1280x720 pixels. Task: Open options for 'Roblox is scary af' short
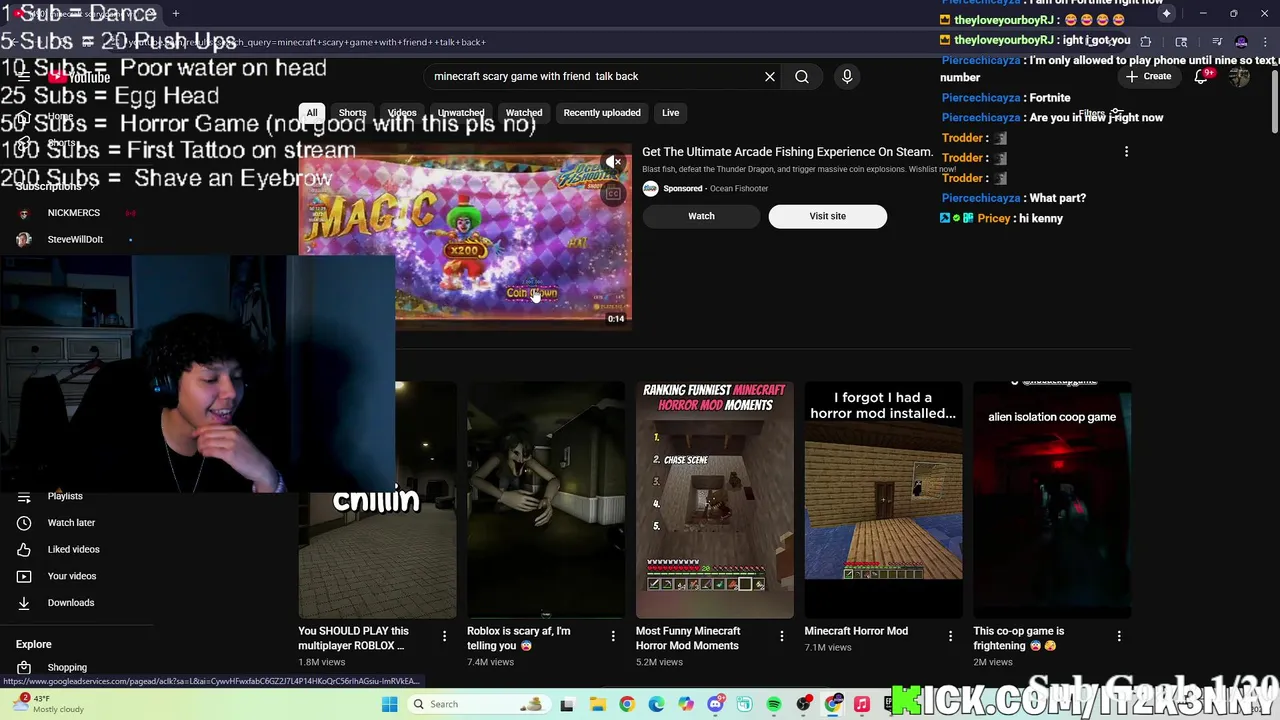[613, 636]
